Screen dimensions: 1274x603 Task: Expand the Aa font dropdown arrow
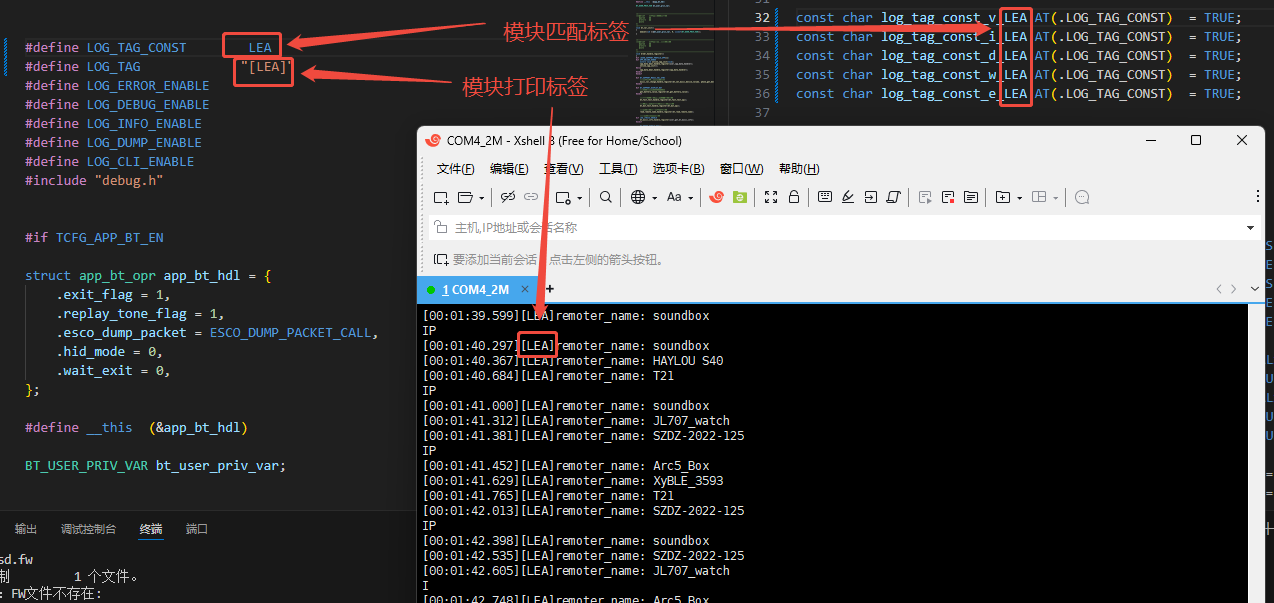pos(690,198)
